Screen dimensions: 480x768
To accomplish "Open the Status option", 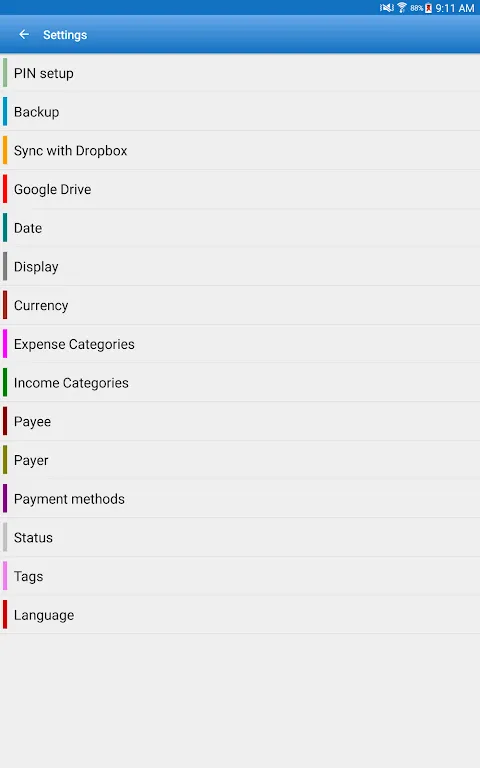I will click(x=240, y=537).
